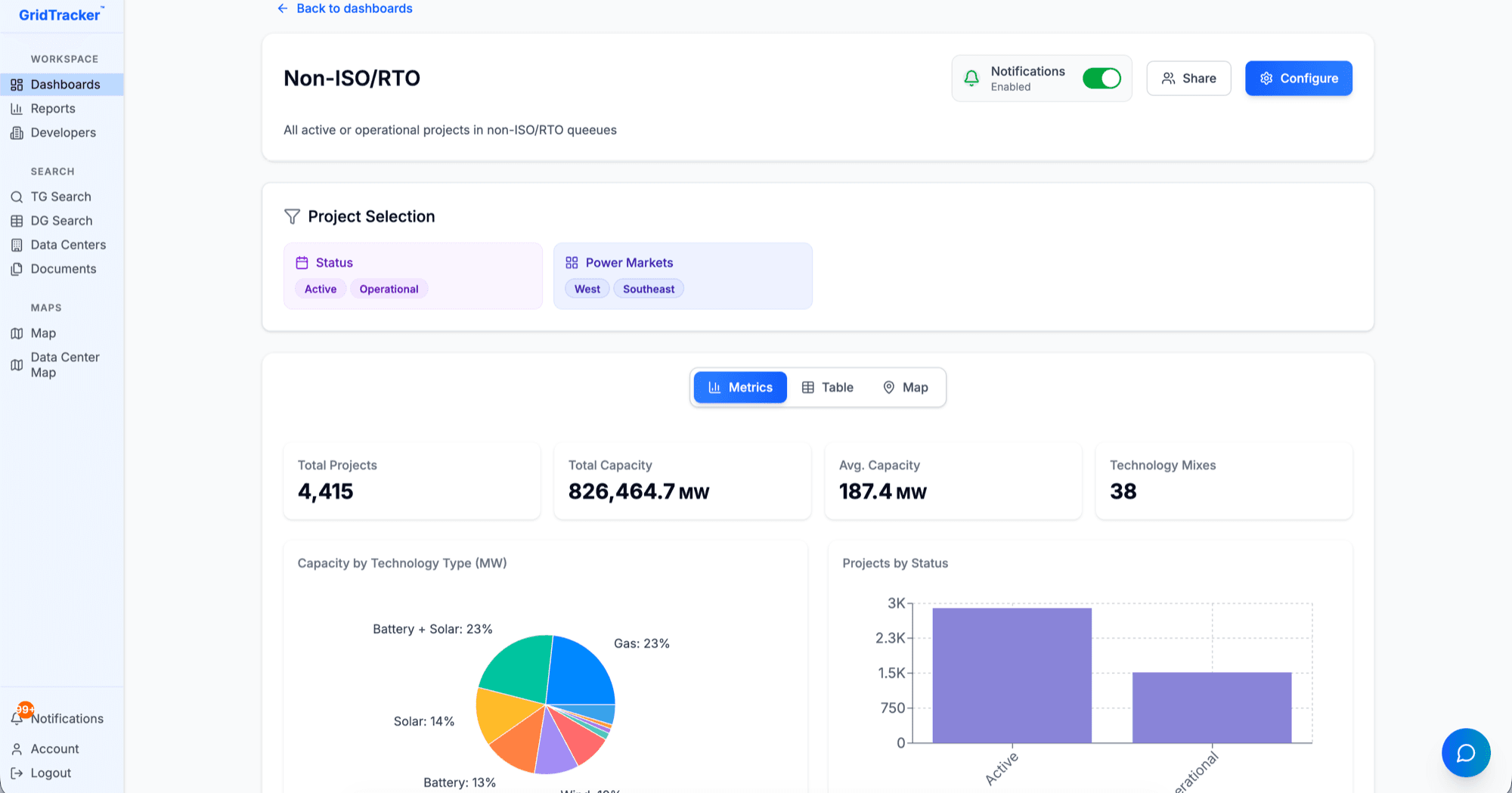Click the Data Centers building icon

[17, 245]
